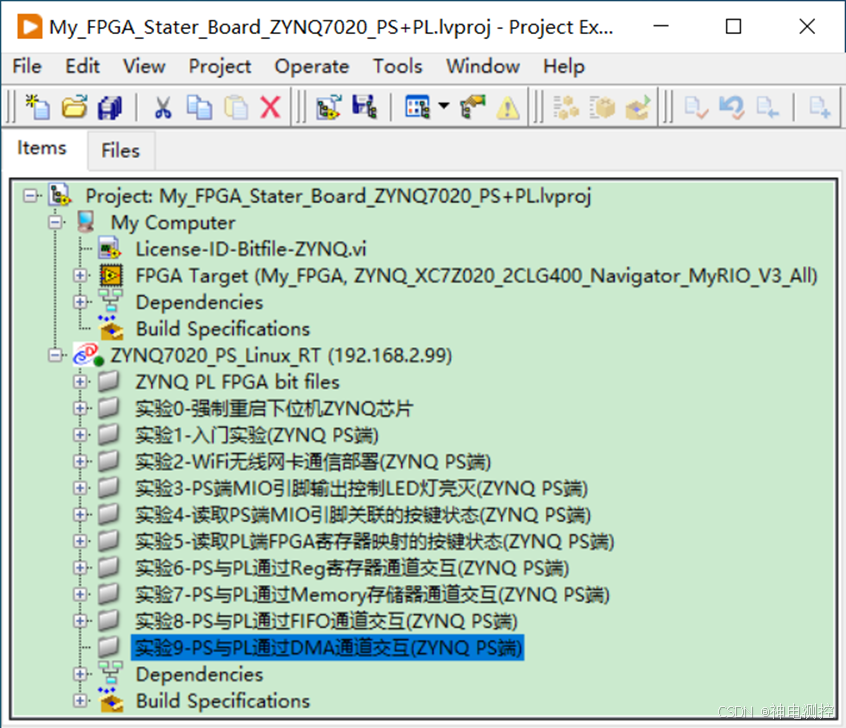Open the File menu
Viewport: 846px width, 728px height.
(x=26, y=66)
